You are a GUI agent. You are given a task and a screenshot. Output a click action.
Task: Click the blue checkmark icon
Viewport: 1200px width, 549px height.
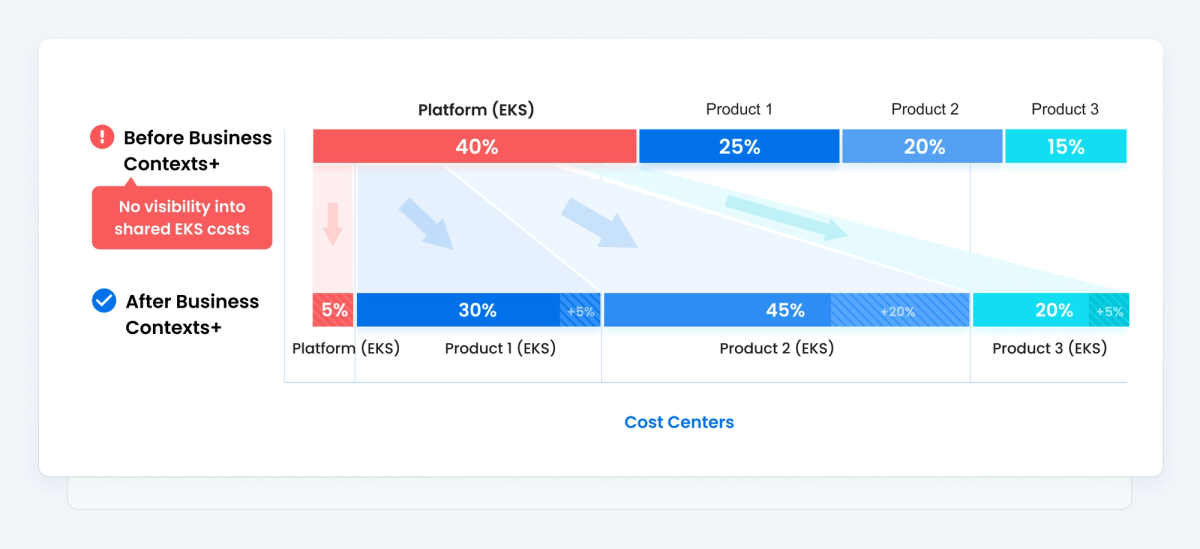(x=104, y=300)
